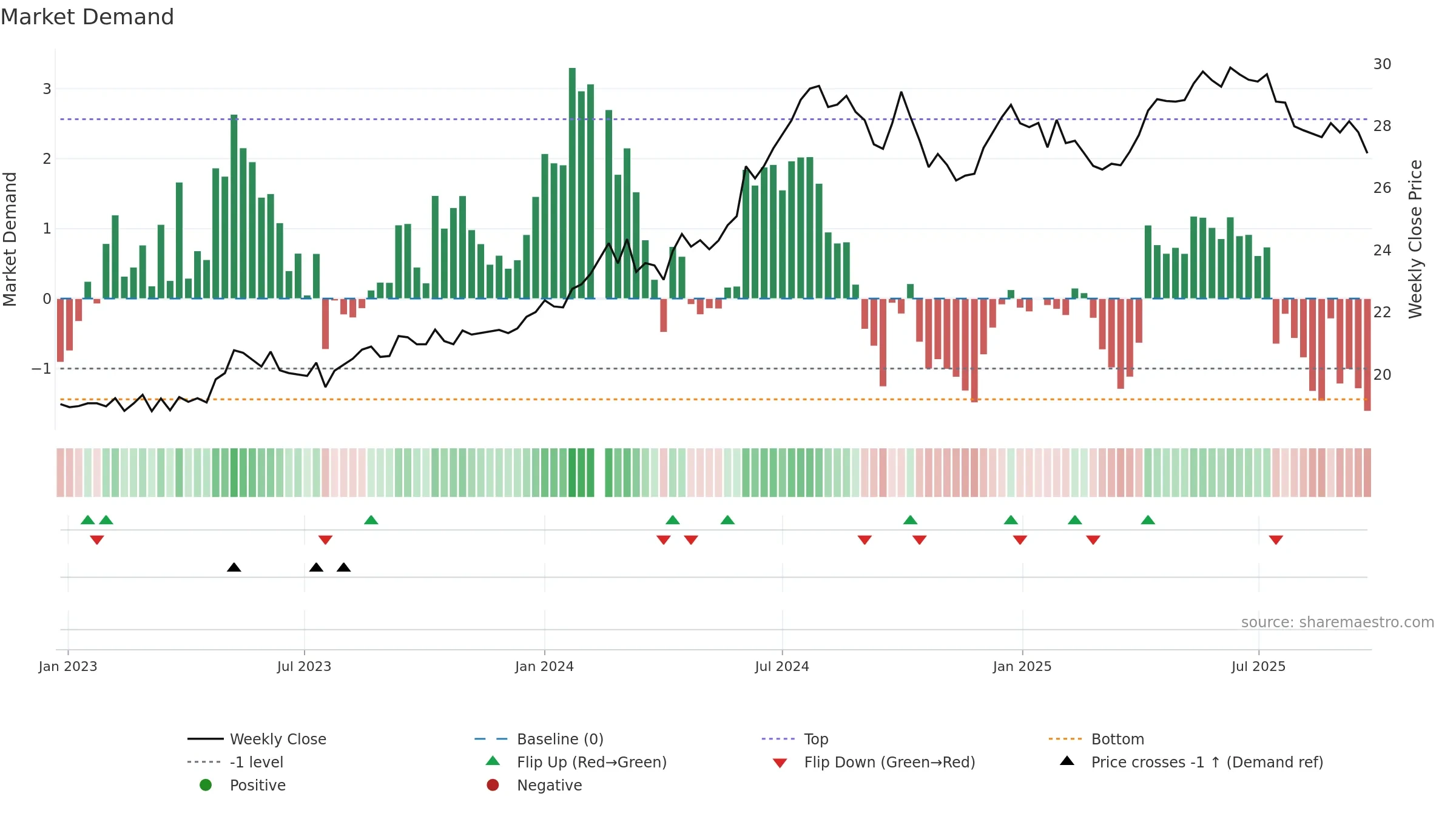Image resolution: width=1456 pixels, height=819 pixels.
Task: Click the 'Weekly Close Price' right axis label
Action: point(1415,239)
